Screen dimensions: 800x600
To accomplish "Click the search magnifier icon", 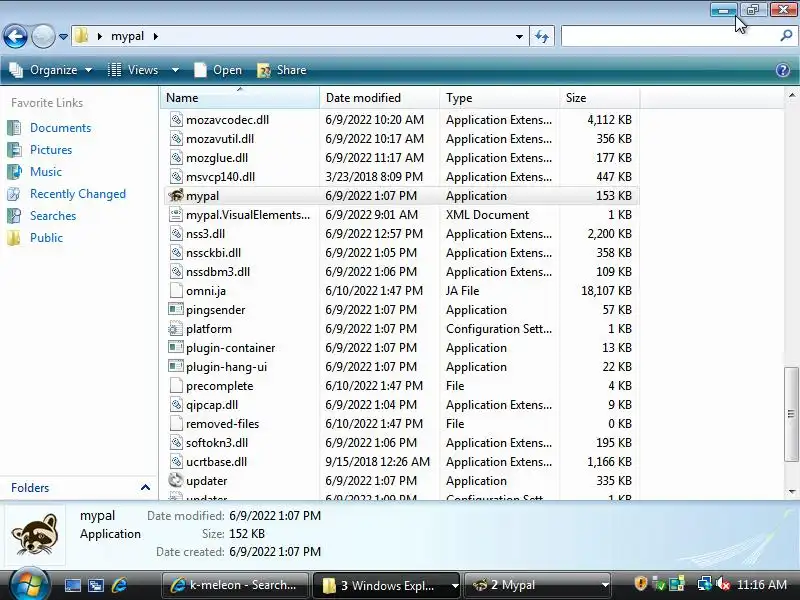I will click(x=786, y=36).
